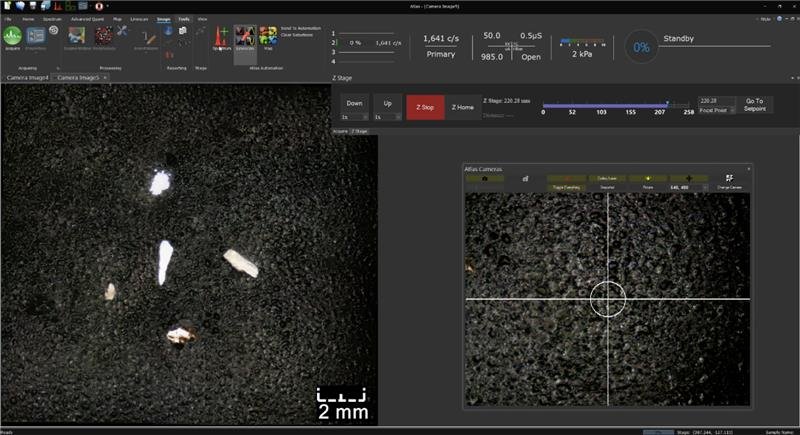Close the Camera Image5 tab

[x=105, y=78]
